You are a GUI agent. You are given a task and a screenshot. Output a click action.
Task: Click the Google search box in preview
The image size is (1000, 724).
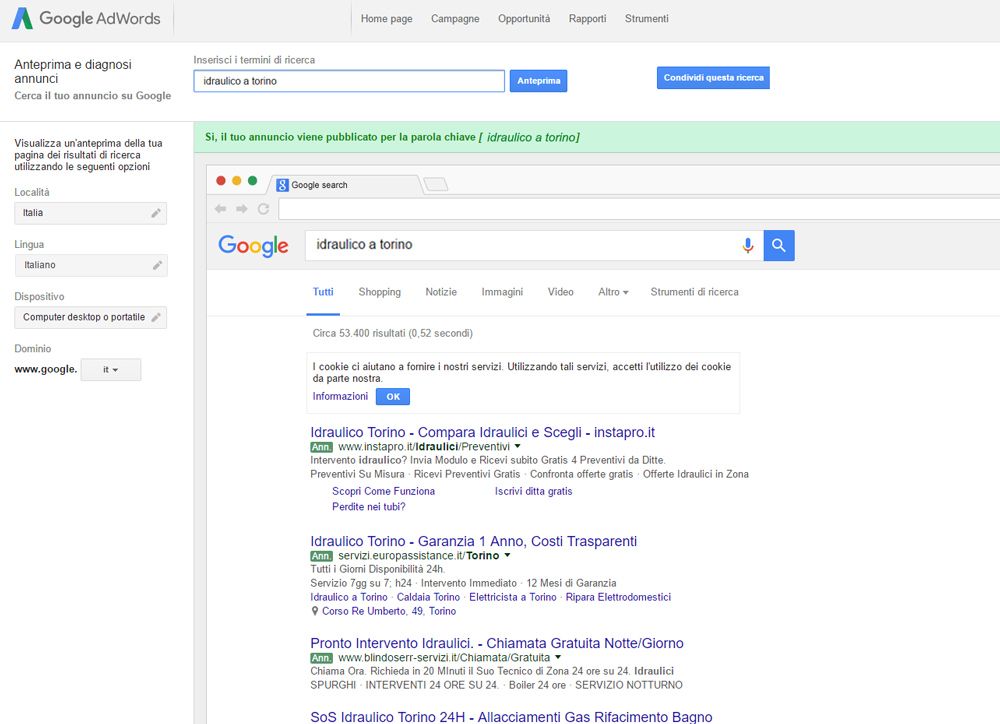(x=534, y=246)
